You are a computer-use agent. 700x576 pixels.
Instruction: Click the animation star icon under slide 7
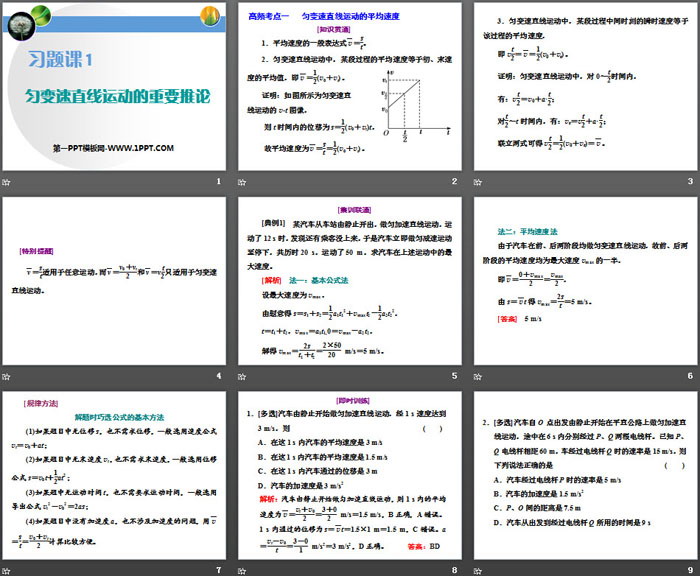tap(6, 571)
